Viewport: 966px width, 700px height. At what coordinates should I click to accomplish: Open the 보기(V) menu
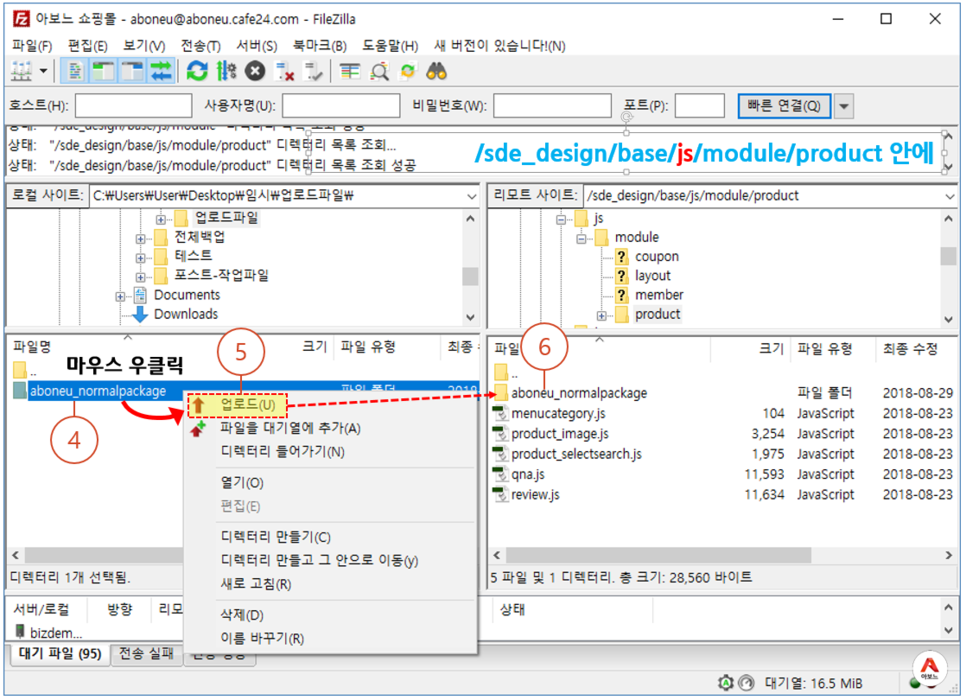[x=144, y=46]
